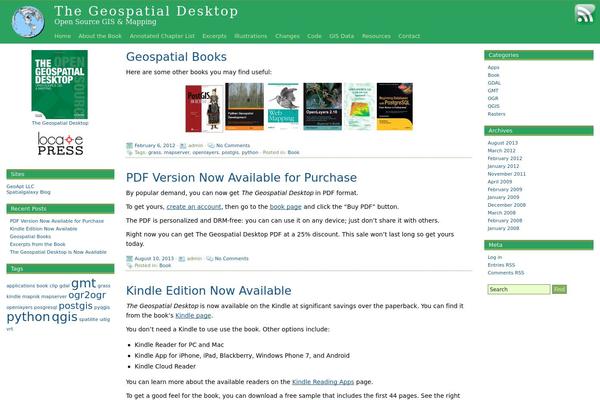The height and width of the screenshot is (400, 600).
Task: Open the Excerpts menu item
Action: (x=214, y=36)
